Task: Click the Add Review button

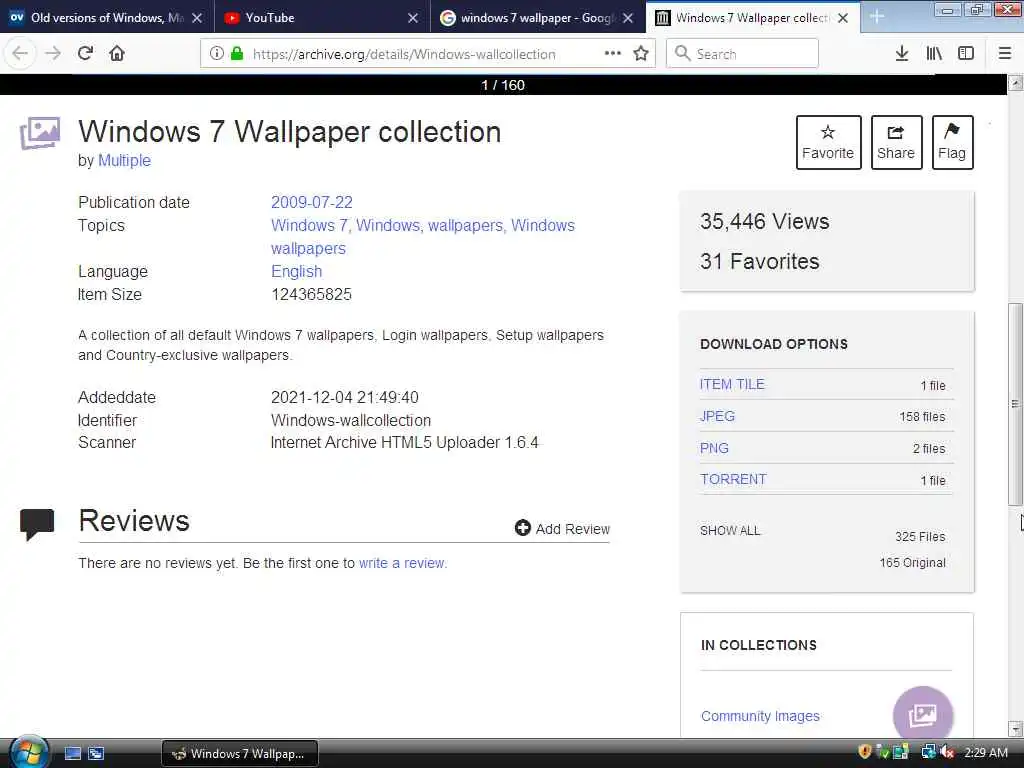Action: tap(562, 528)
